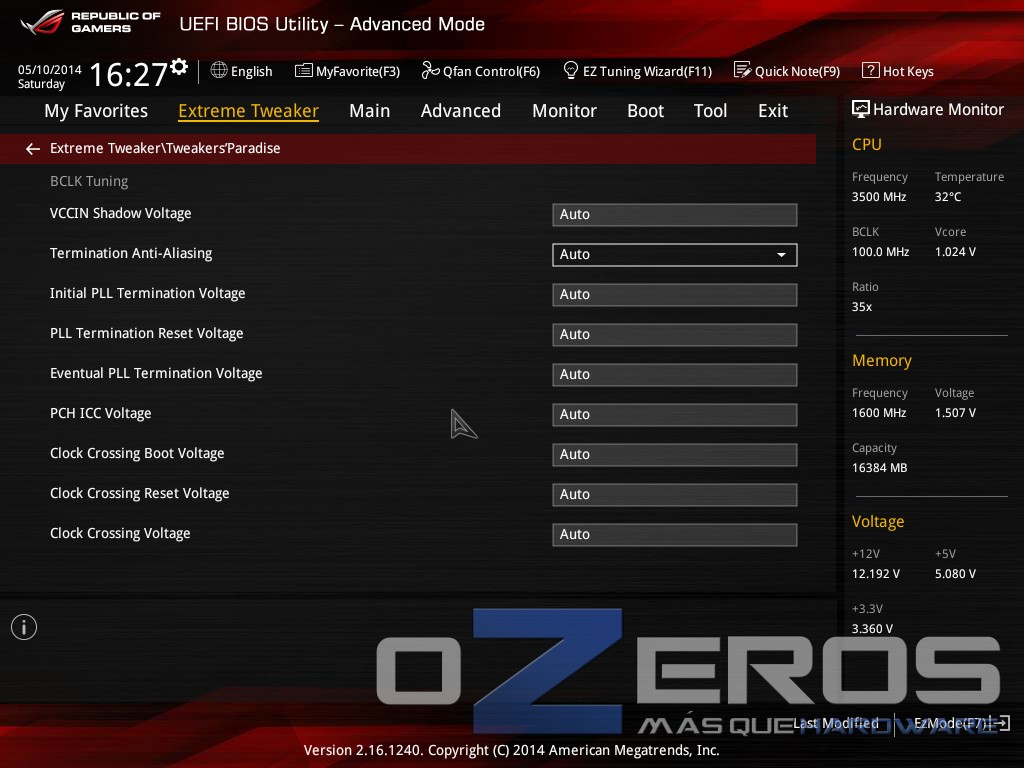Click the memory frequency value 1600 MHz

[879, 413]
